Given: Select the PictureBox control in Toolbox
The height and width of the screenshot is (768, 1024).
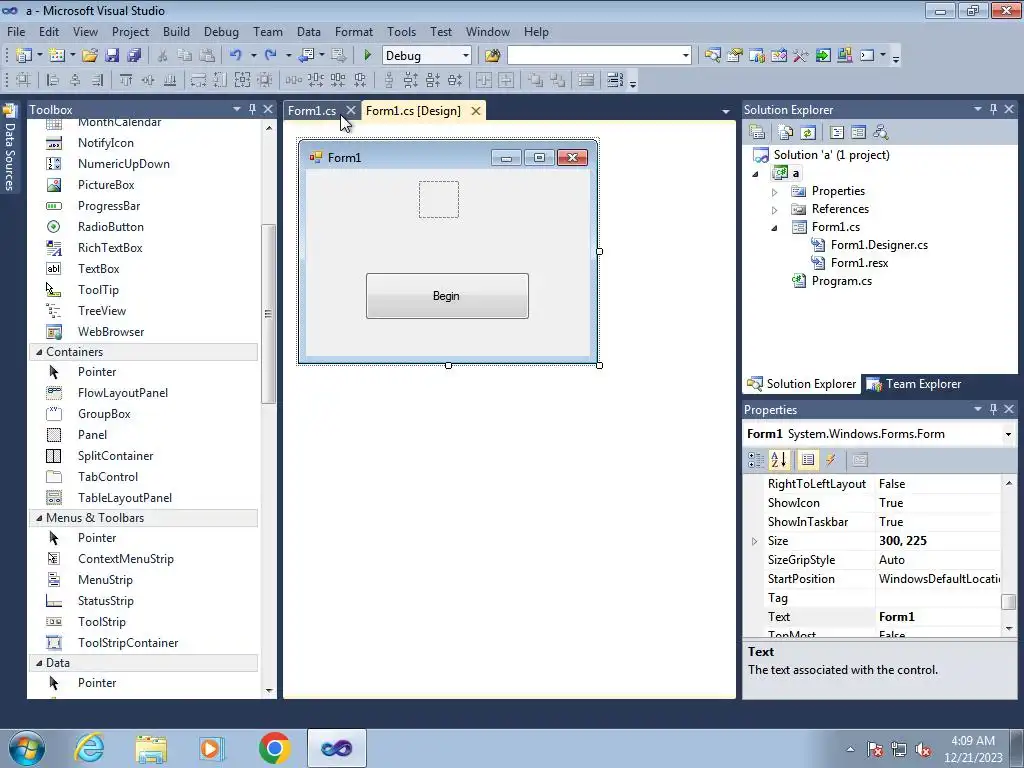Looking at the screenshot, I should pos(106,185).
